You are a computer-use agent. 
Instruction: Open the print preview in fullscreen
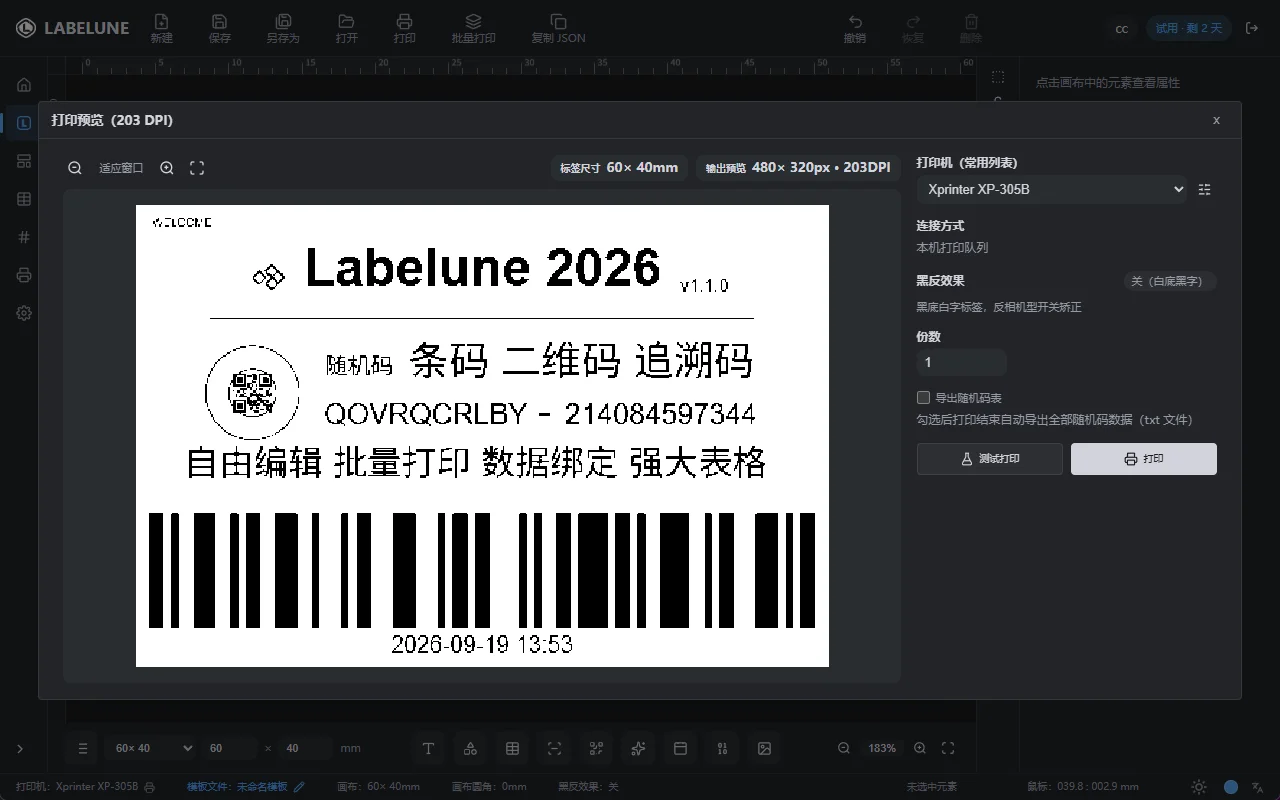pos(197,168)
